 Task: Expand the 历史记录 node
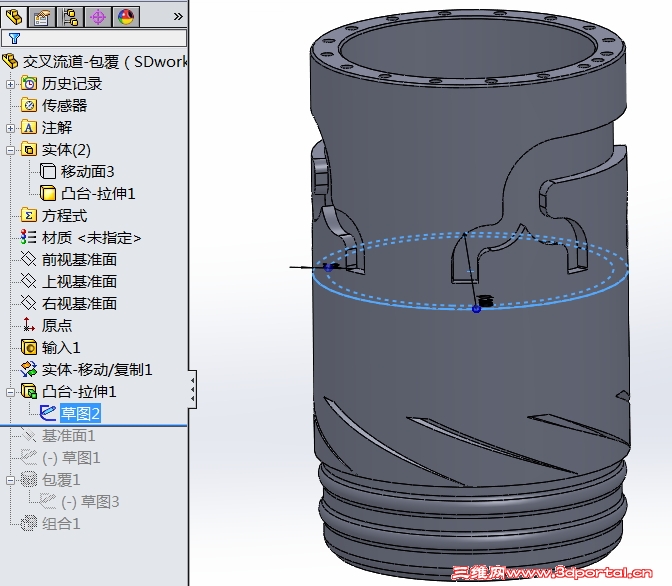pos(10,84)
